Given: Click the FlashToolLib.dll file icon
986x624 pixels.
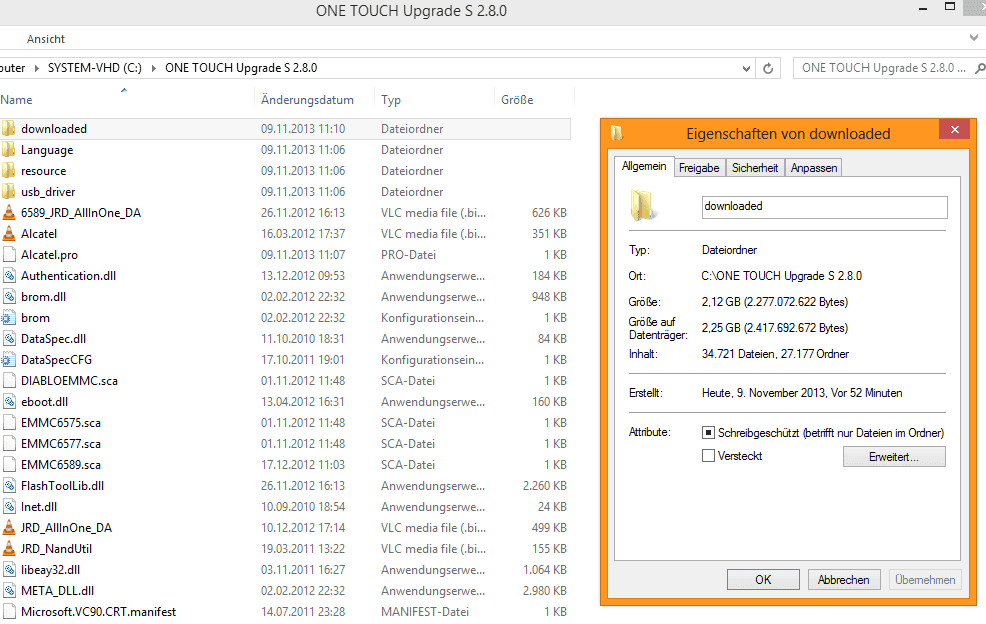Looking at the screenshot, I should click(x=9, y=486).
